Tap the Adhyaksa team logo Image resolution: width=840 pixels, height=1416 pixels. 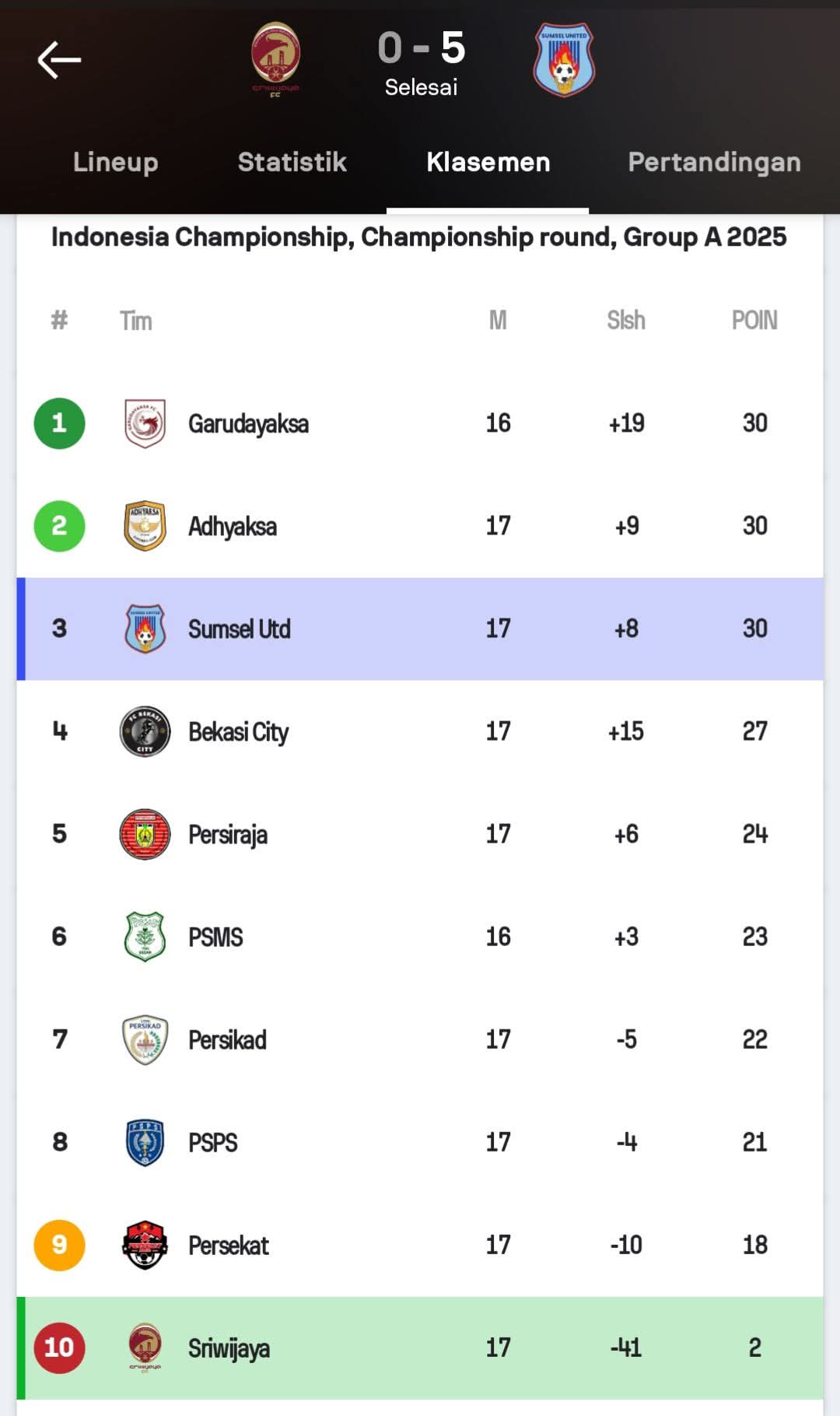pyautogui.click(x=145, y=526)
